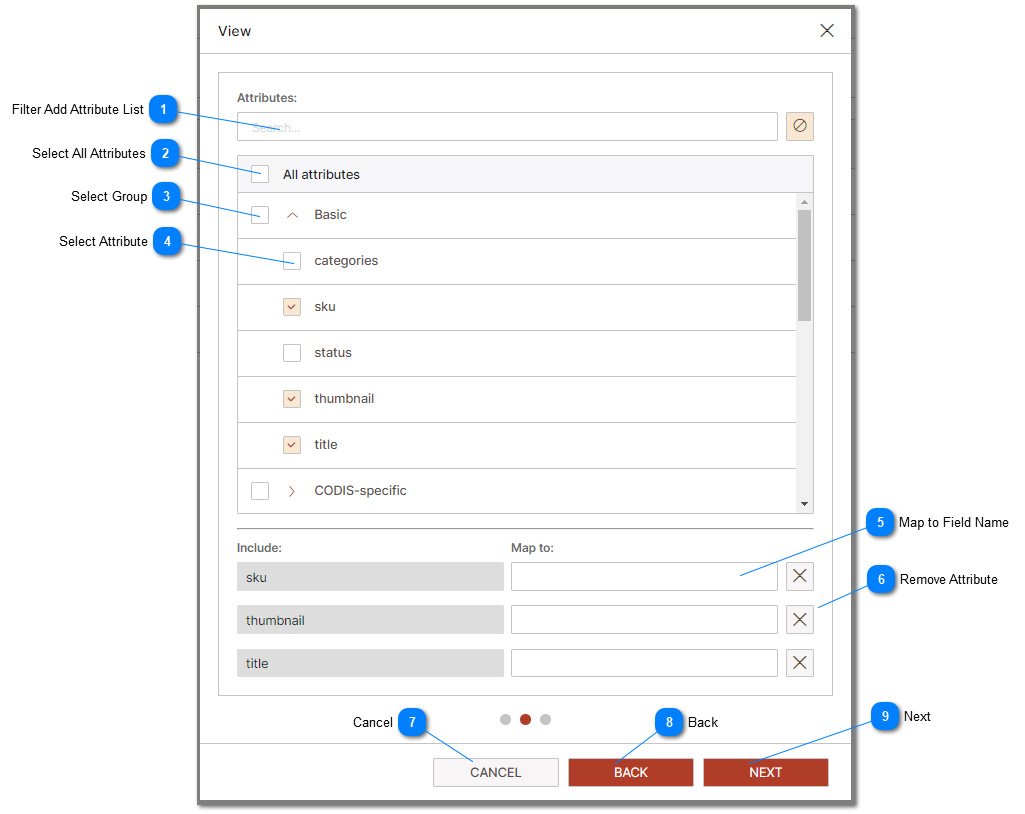This screenshot has width=1025, height=814.
Task: Clear the attribute search filter
Action: coord(799,126)
